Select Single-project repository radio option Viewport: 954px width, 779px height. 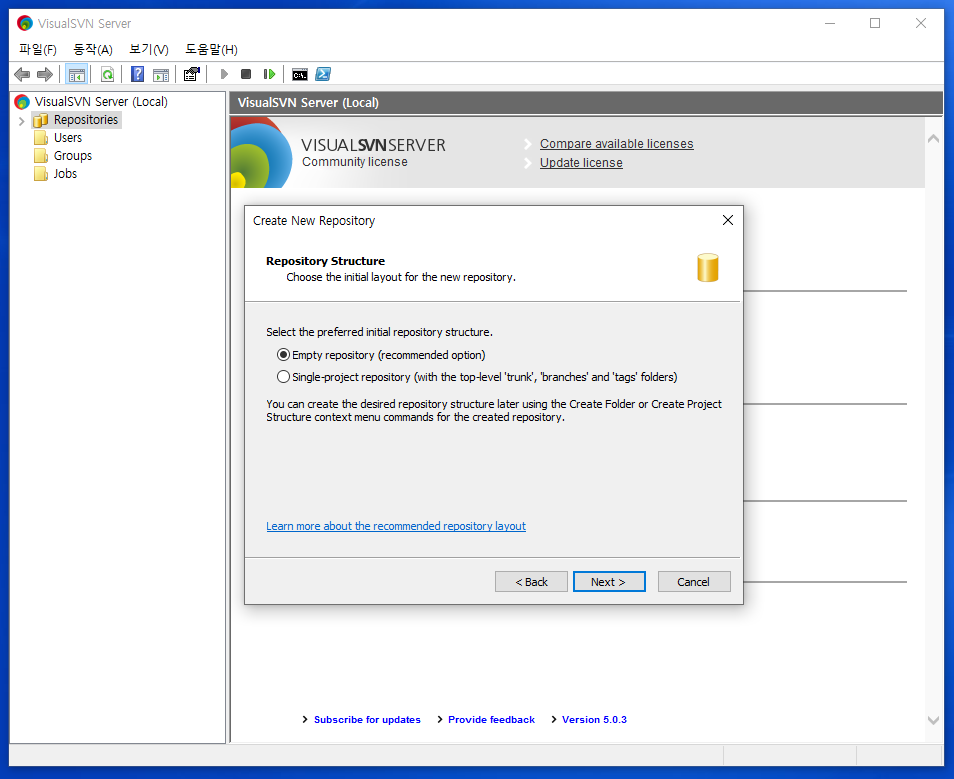(283, 377)
